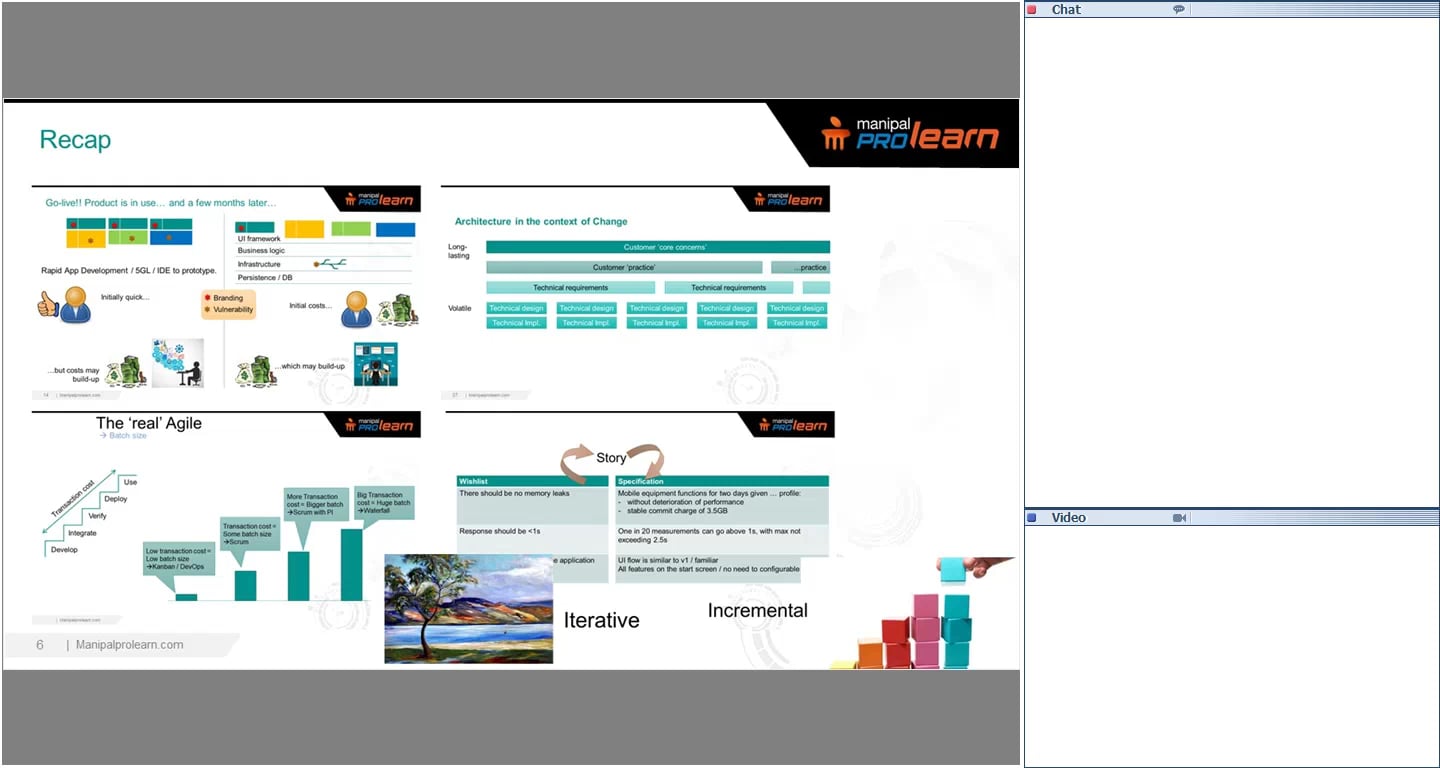Viewport: 1440px width, 768px height.
Task: Click the red icon beside the Chat title
Action: [1032, 10]
